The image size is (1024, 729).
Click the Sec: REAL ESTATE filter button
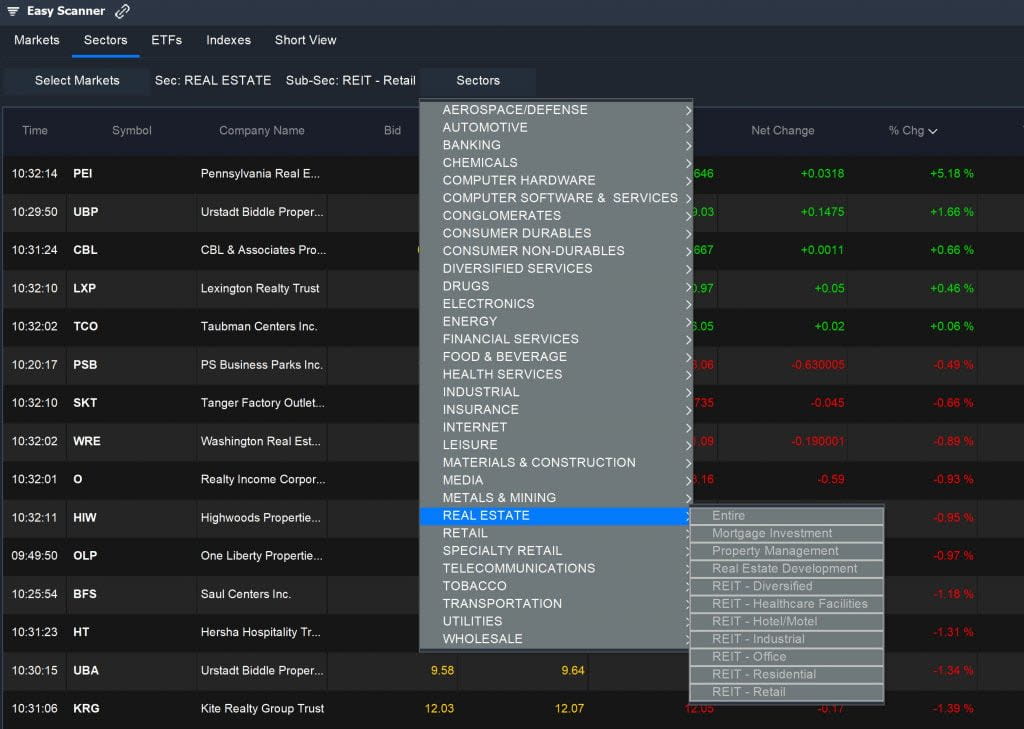(x=213, y=80)
